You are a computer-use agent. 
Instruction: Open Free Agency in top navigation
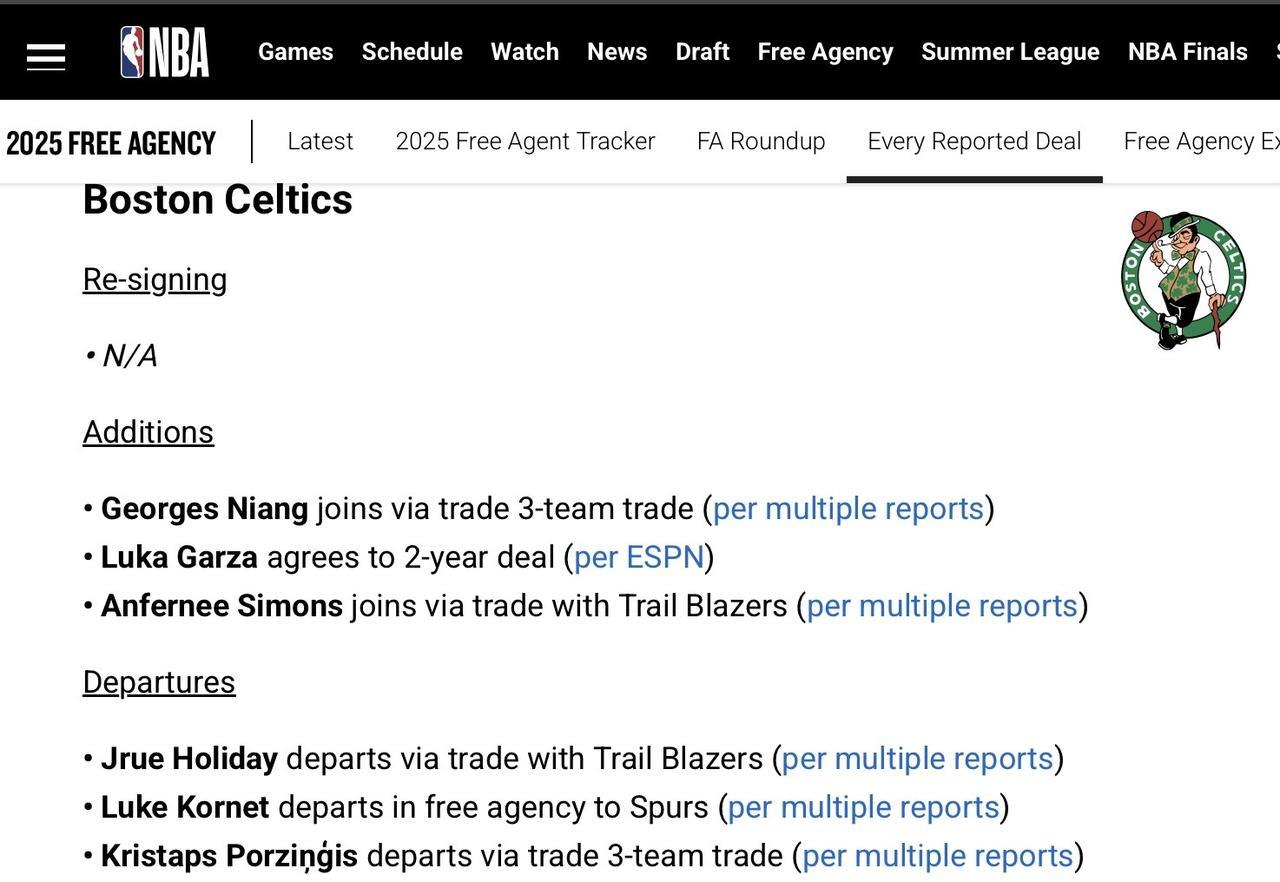[825, 52]
